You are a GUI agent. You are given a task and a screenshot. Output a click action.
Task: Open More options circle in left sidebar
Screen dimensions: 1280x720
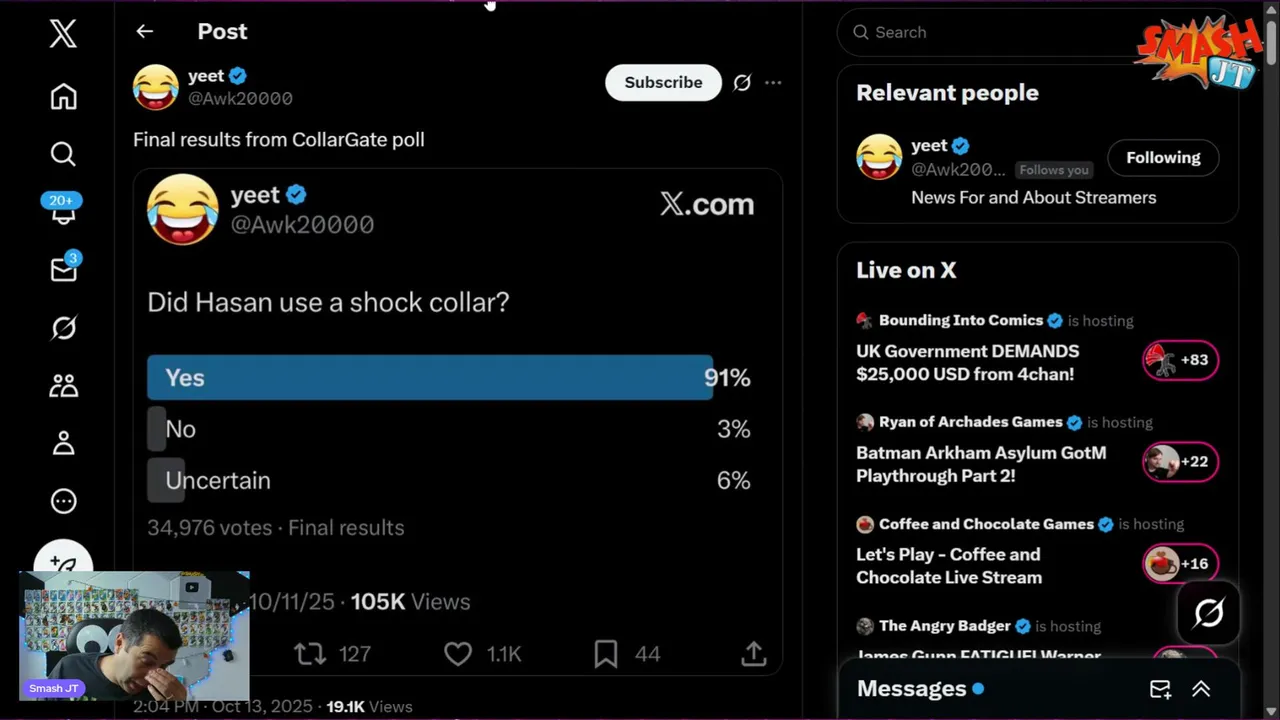(63, 501)
